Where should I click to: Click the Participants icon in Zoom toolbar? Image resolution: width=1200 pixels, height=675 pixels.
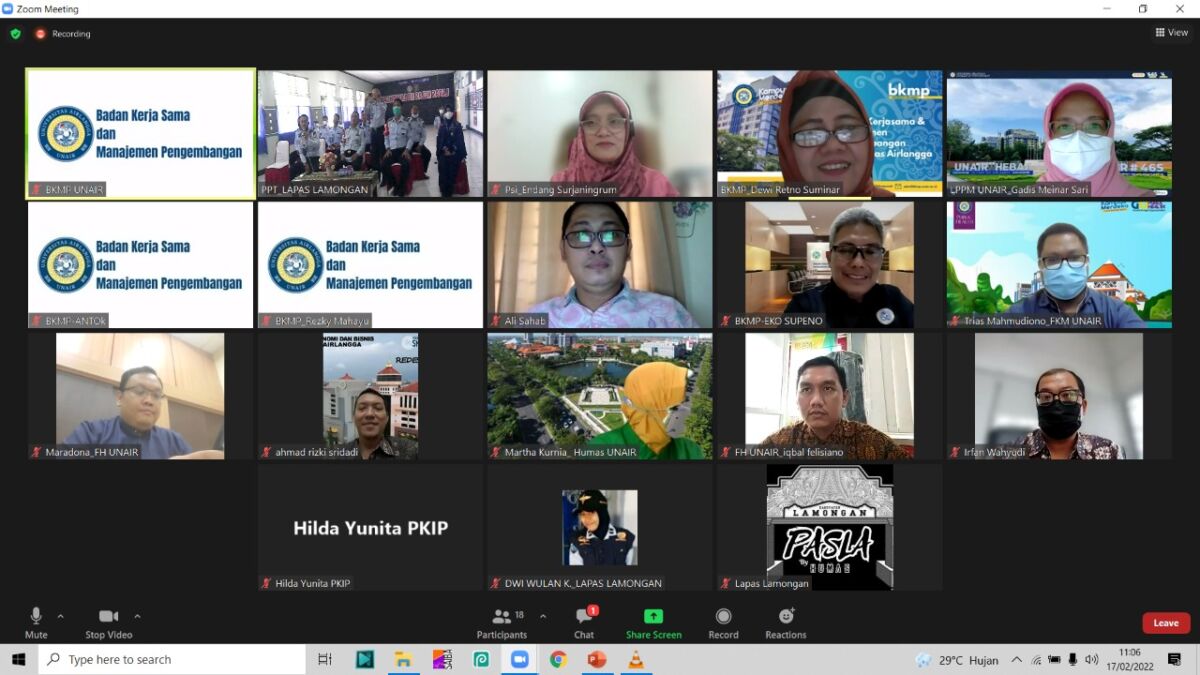tap(502, 617)
